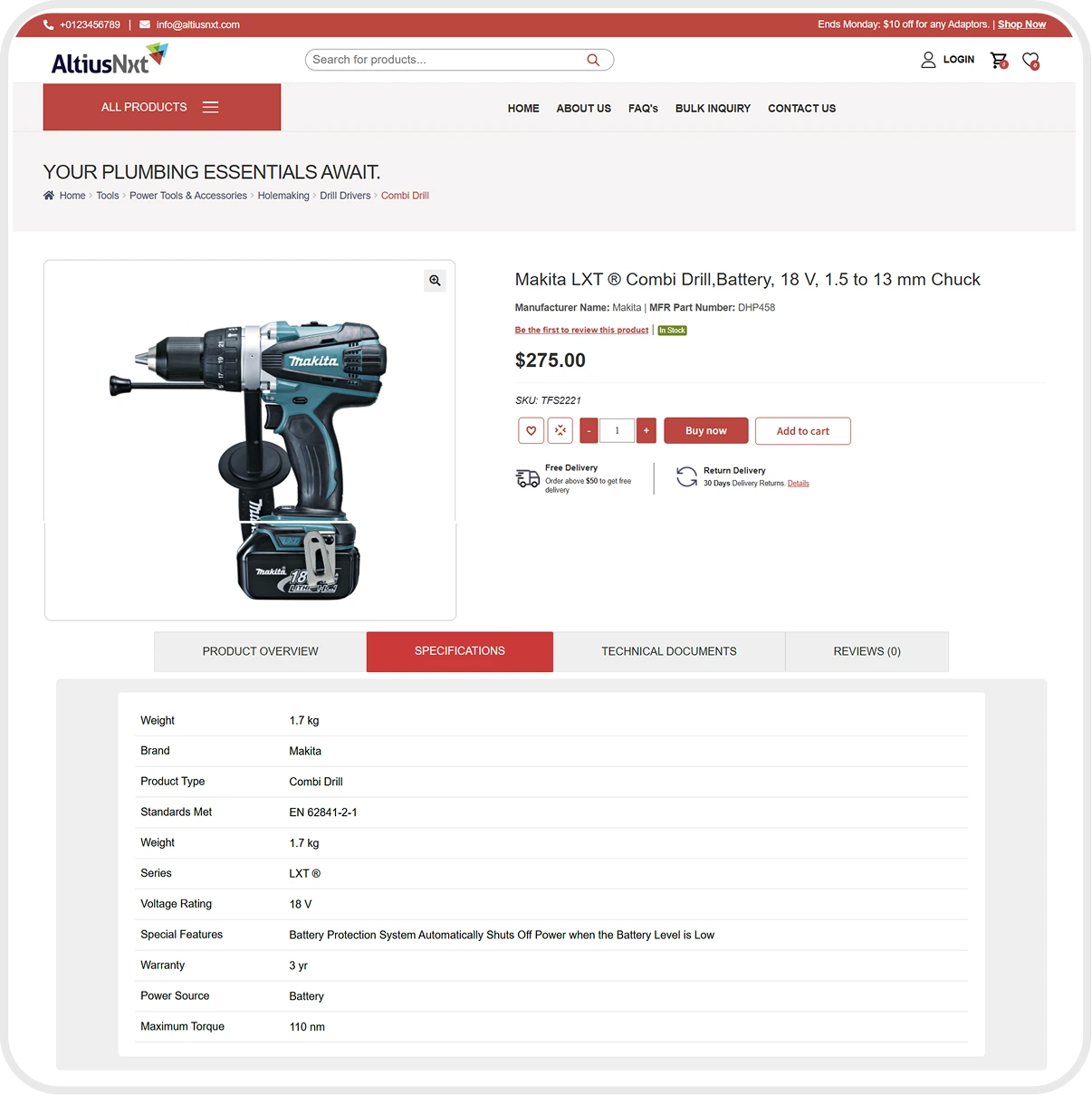The width and height of the screenshot is (1092, 1095).
Task: Click the home icon in breadcrumb
Action: (49, 195)
